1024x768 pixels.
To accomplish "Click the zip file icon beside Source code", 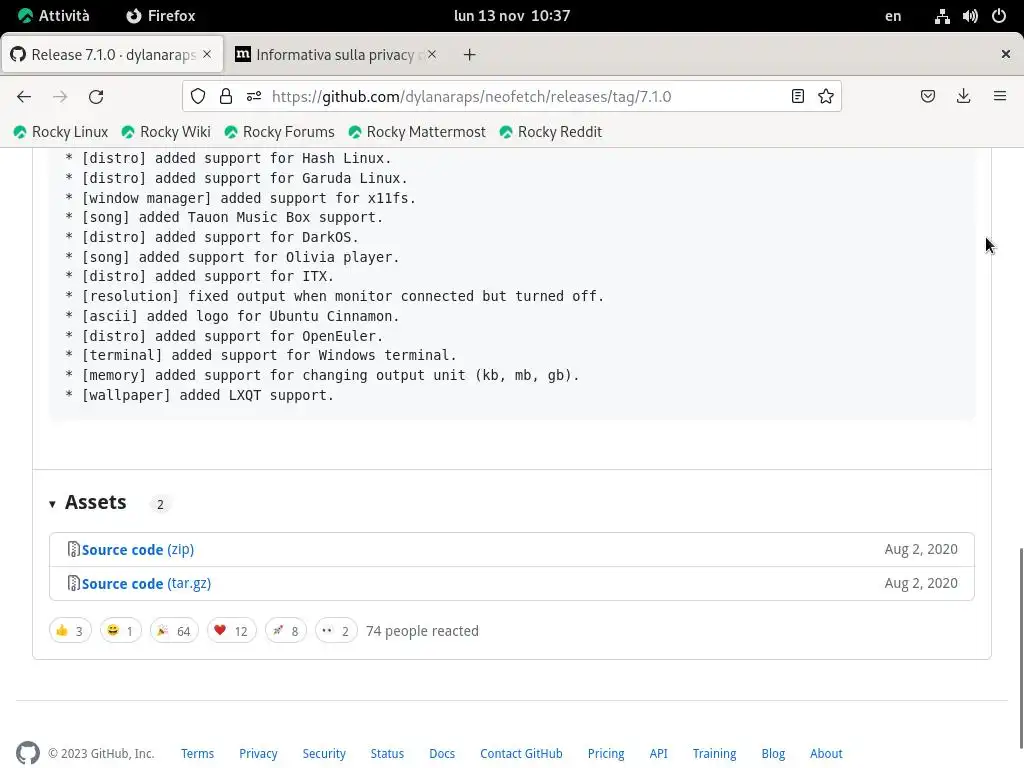I will coord(74,549).
